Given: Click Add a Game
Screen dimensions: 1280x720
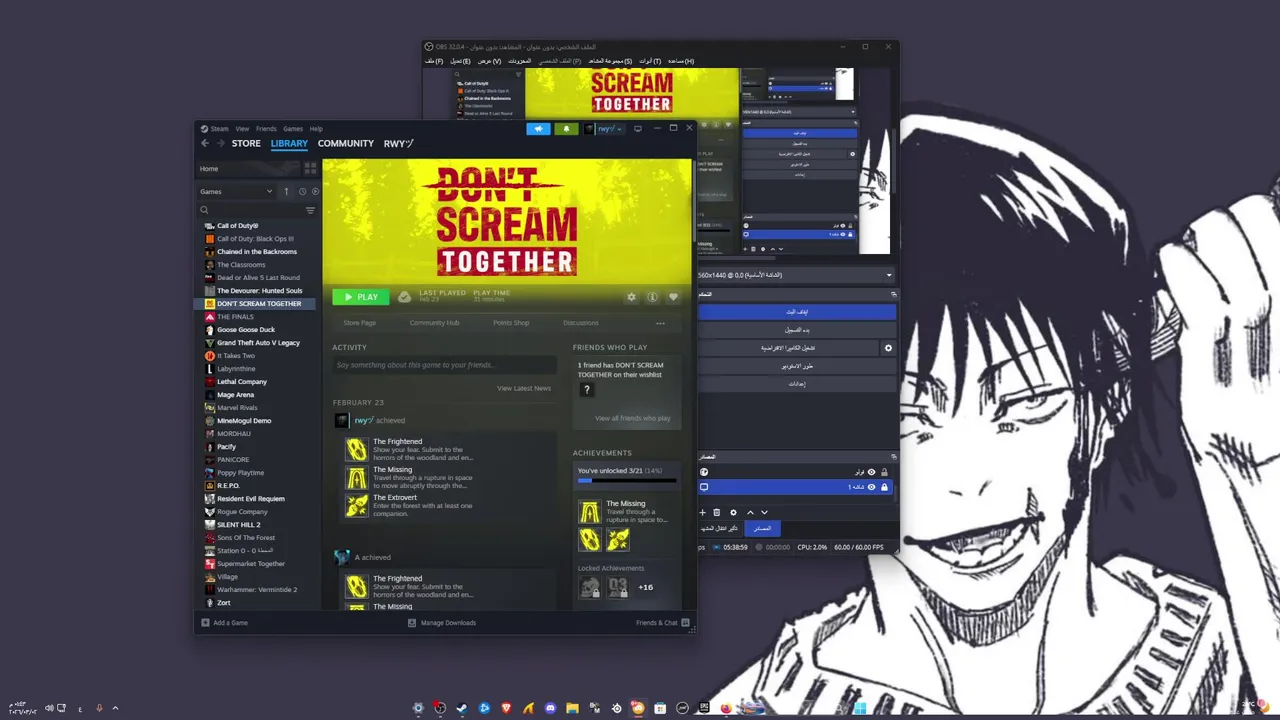Looking at the screenshot, I should 225,623.
